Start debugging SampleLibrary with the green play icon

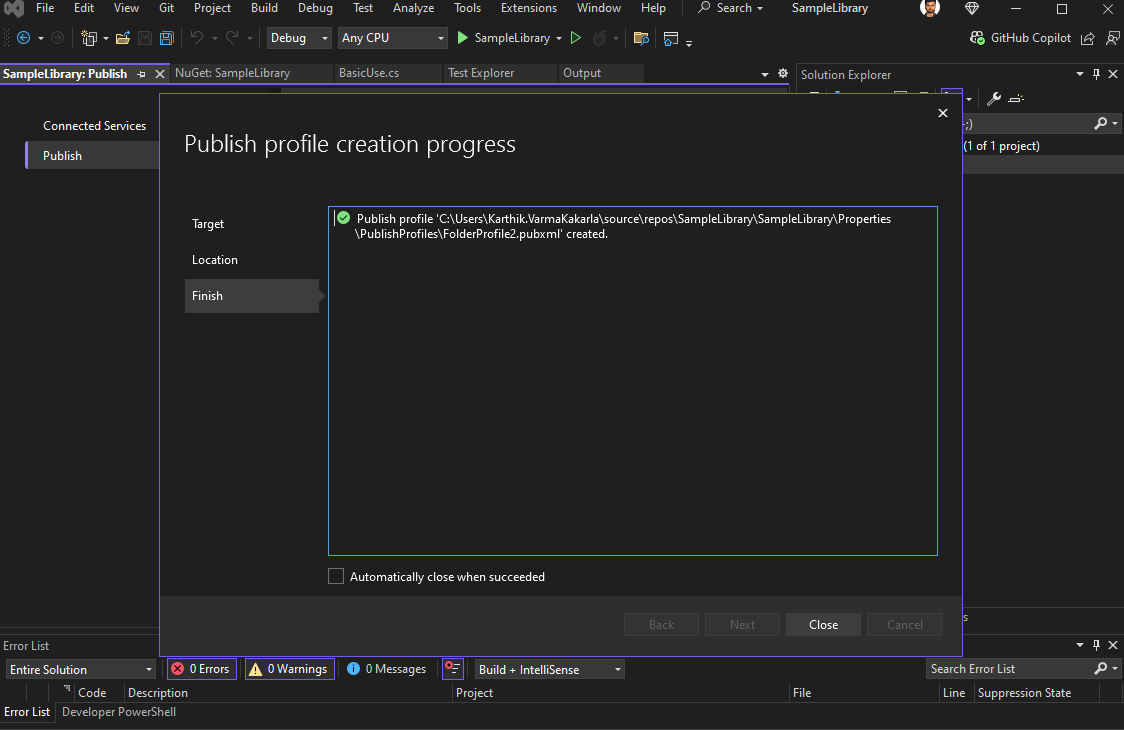[462, 38]
